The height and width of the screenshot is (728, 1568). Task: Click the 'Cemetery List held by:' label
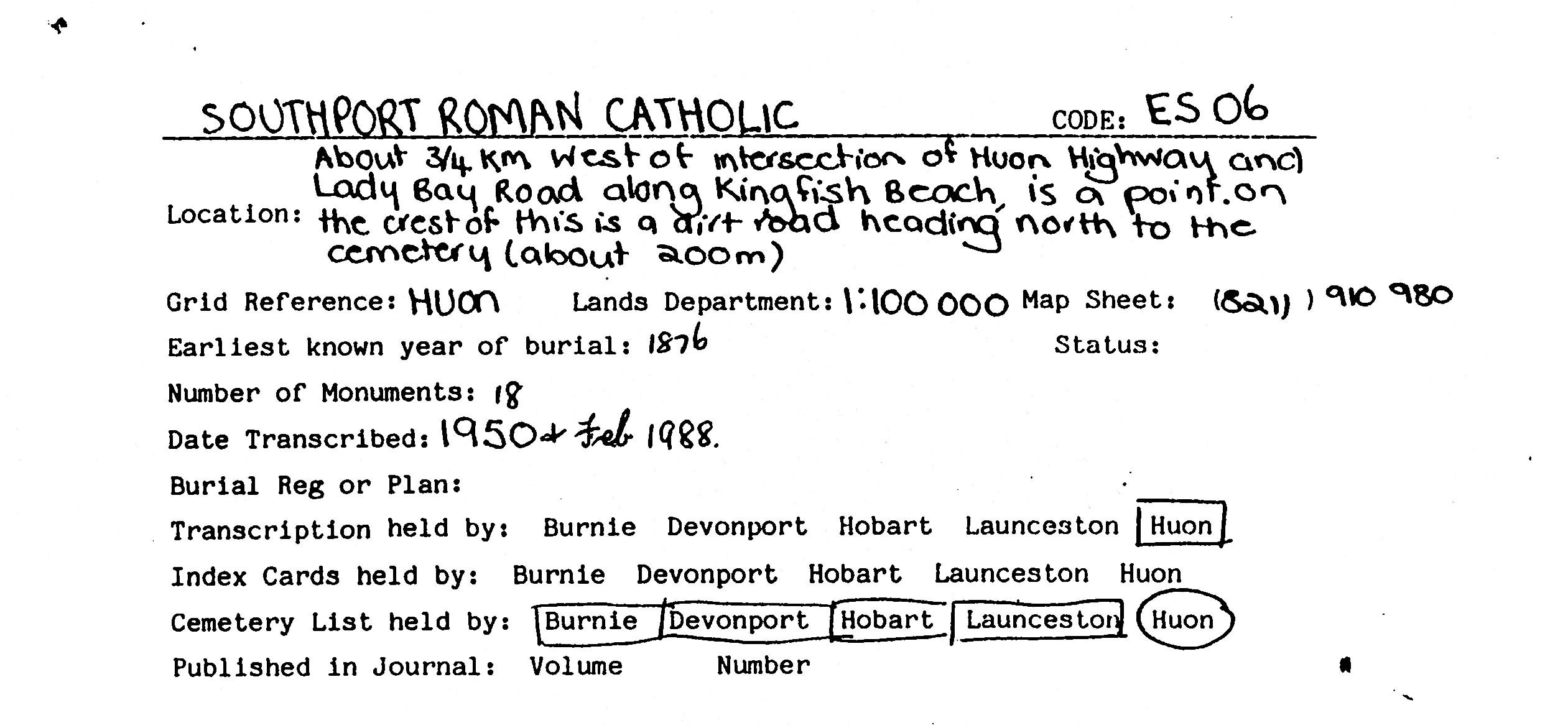point(341,622)
